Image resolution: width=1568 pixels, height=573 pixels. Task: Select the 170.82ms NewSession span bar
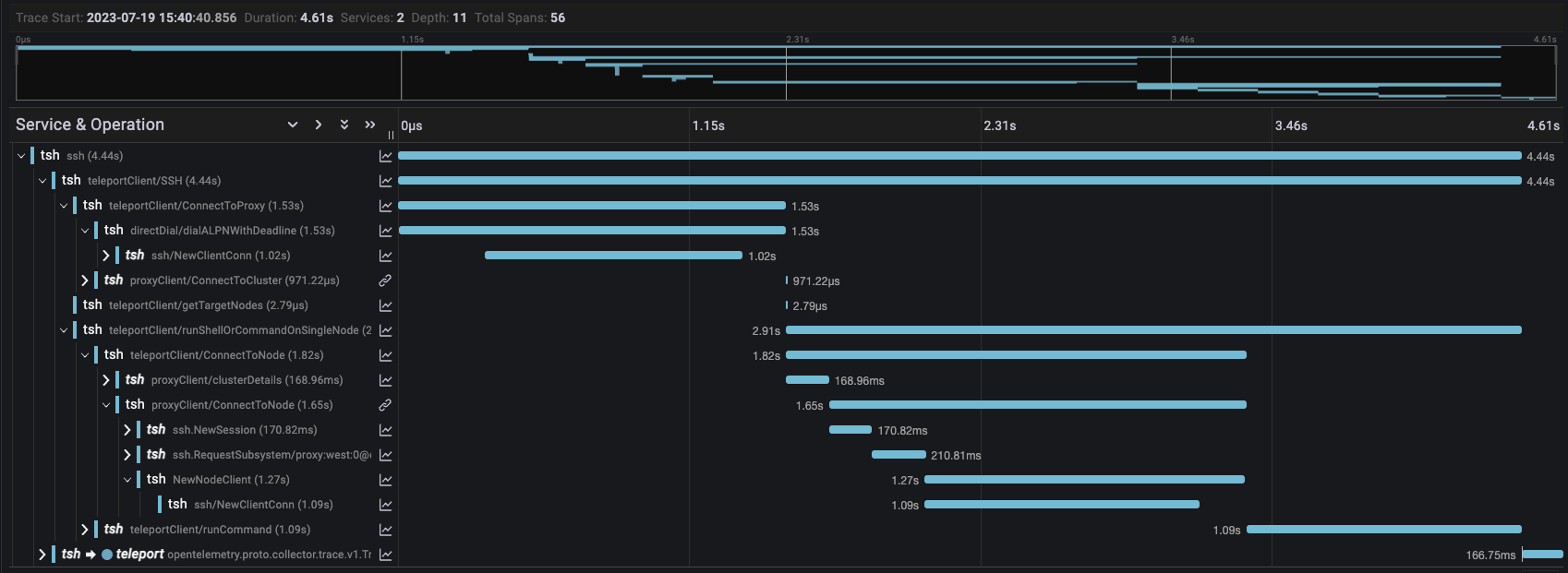850,430
